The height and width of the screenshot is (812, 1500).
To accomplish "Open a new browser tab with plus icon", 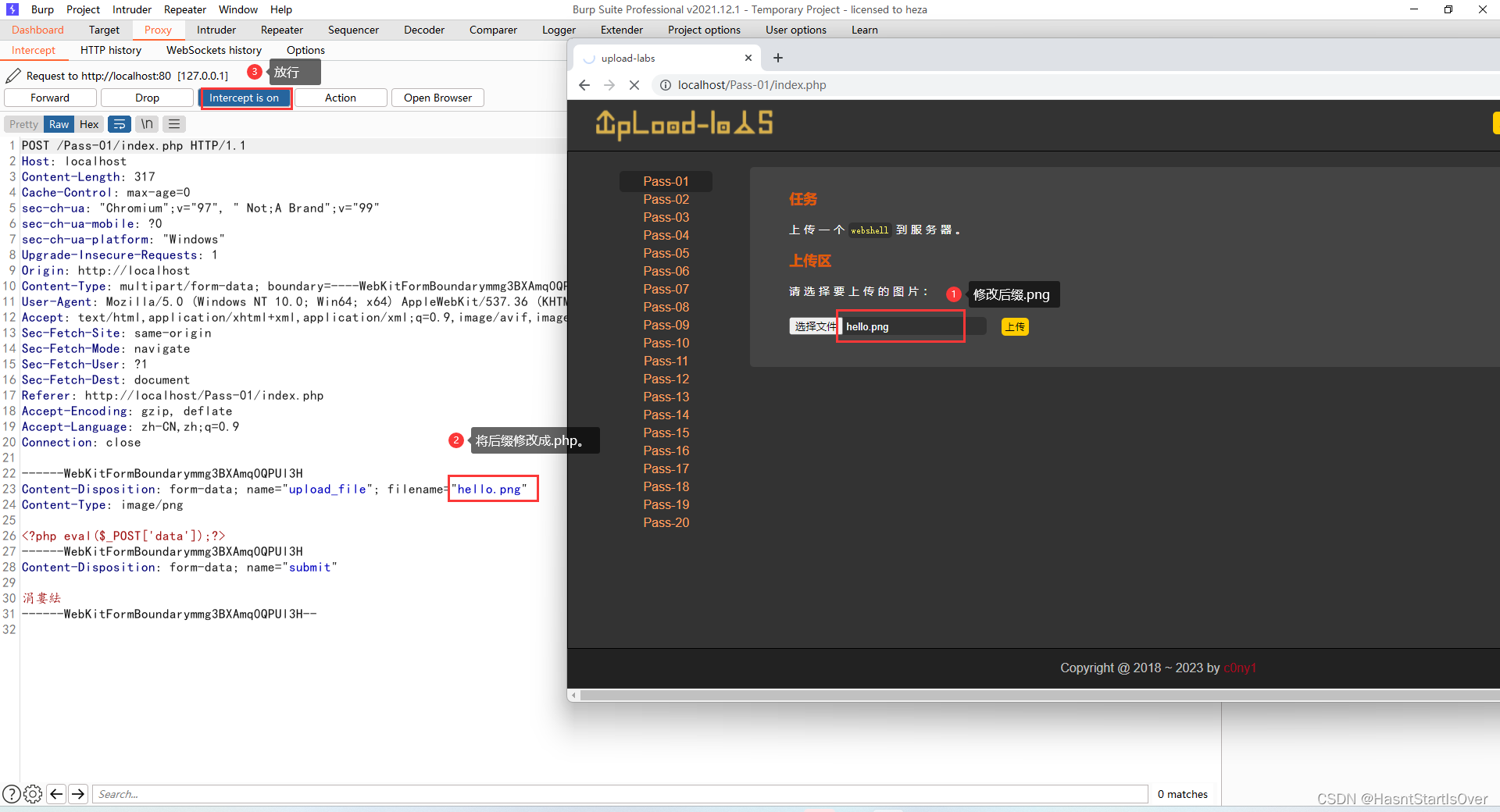I will click(778, 58).
